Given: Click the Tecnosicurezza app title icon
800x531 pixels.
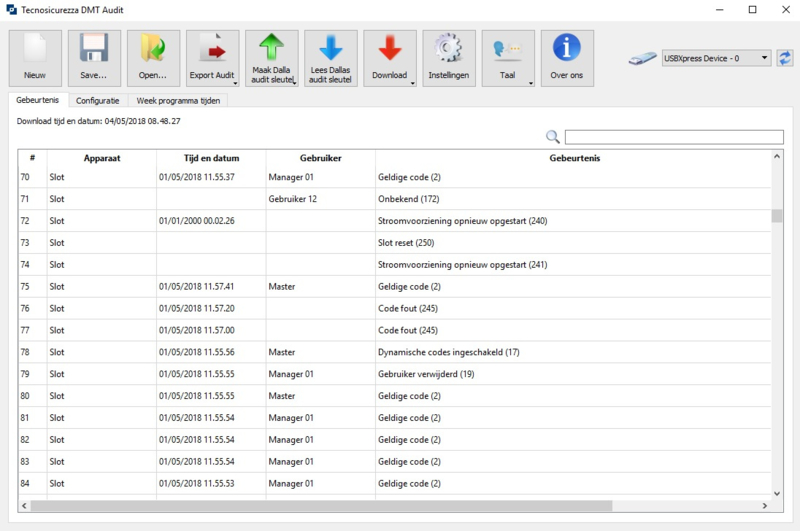Looking at the screenshot, I should [x=11, y=10].
